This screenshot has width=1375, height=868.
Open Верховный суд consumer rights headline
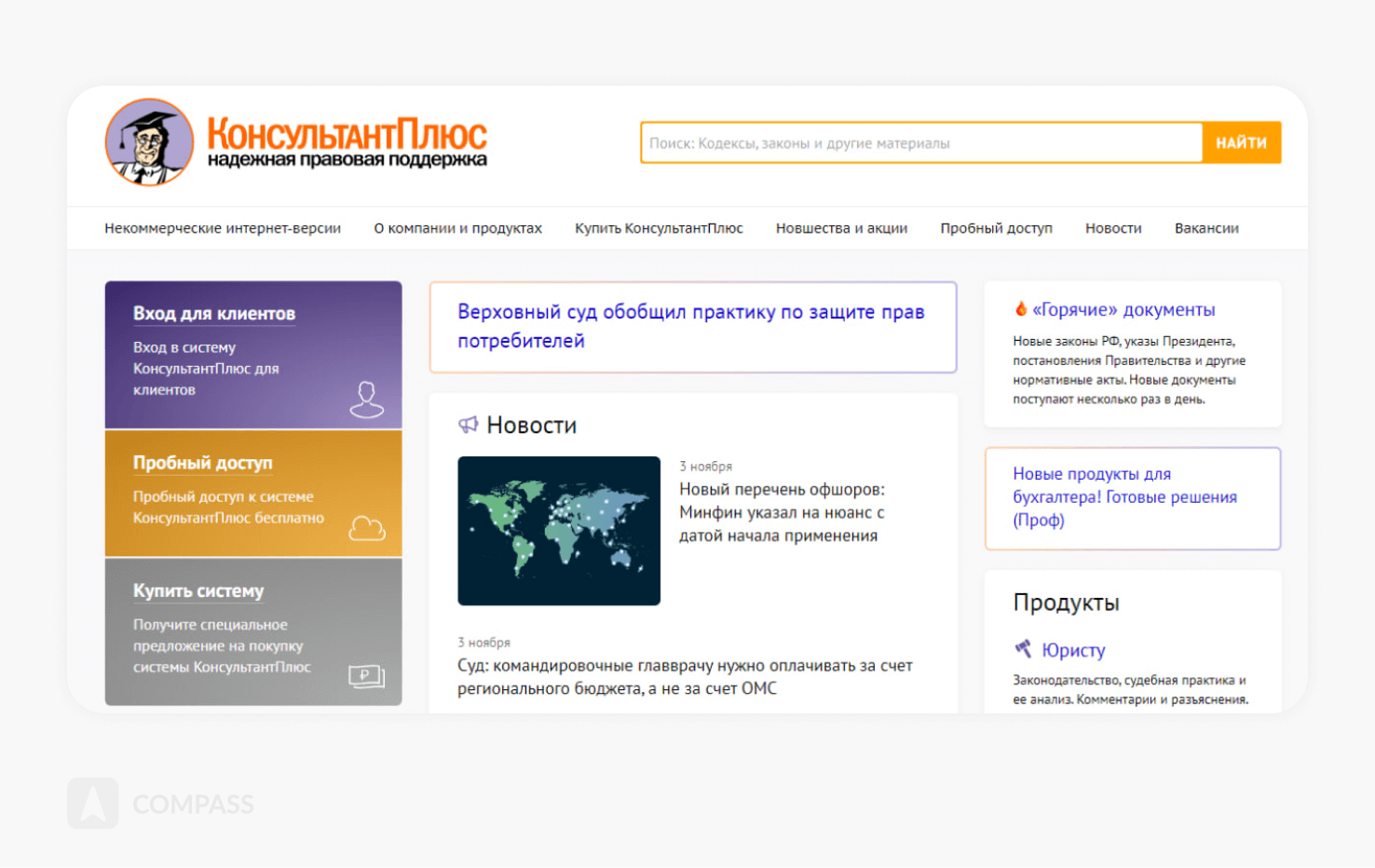(690, 326)
